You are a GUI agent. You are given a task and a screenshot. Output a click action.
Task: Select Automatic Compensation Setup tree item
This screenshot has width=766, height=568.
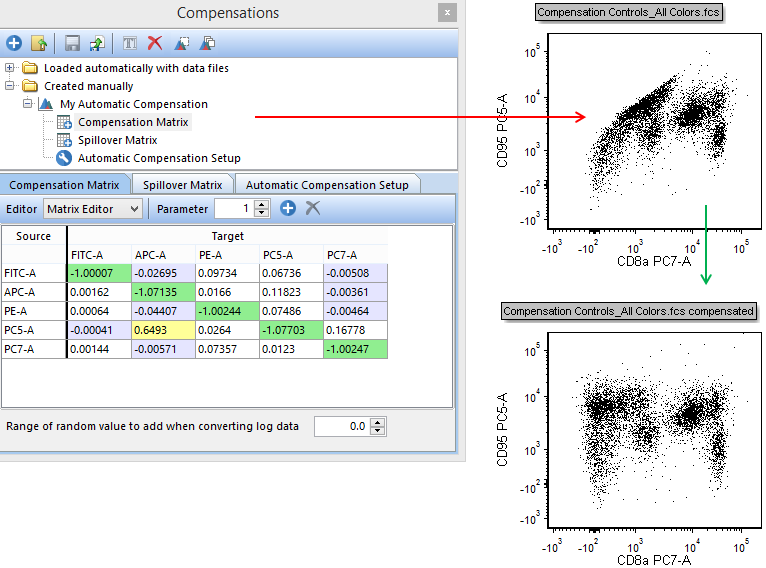[x=159, y=158]
